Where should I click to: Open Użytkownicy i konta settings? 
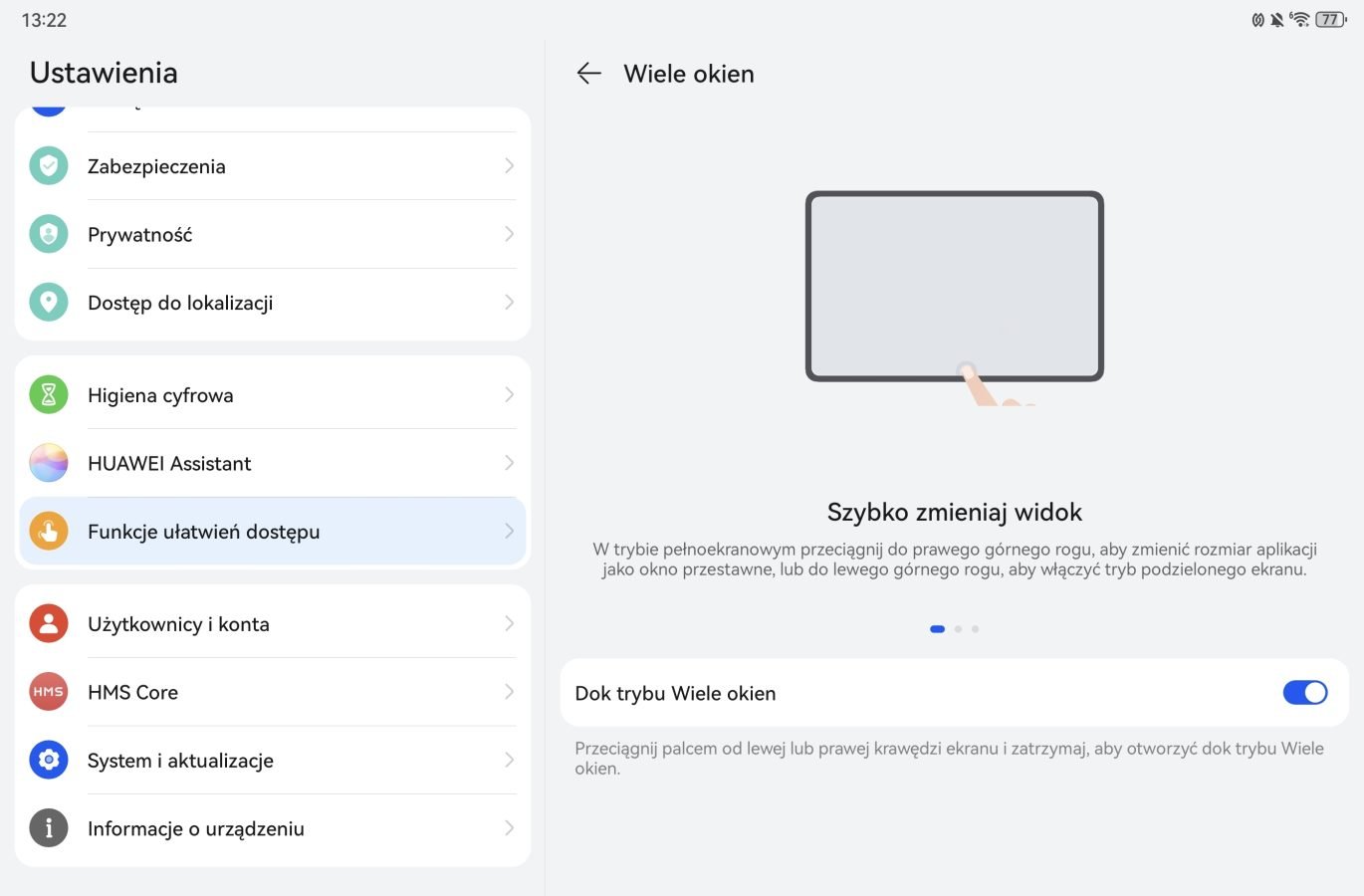(x=273, y=623)
